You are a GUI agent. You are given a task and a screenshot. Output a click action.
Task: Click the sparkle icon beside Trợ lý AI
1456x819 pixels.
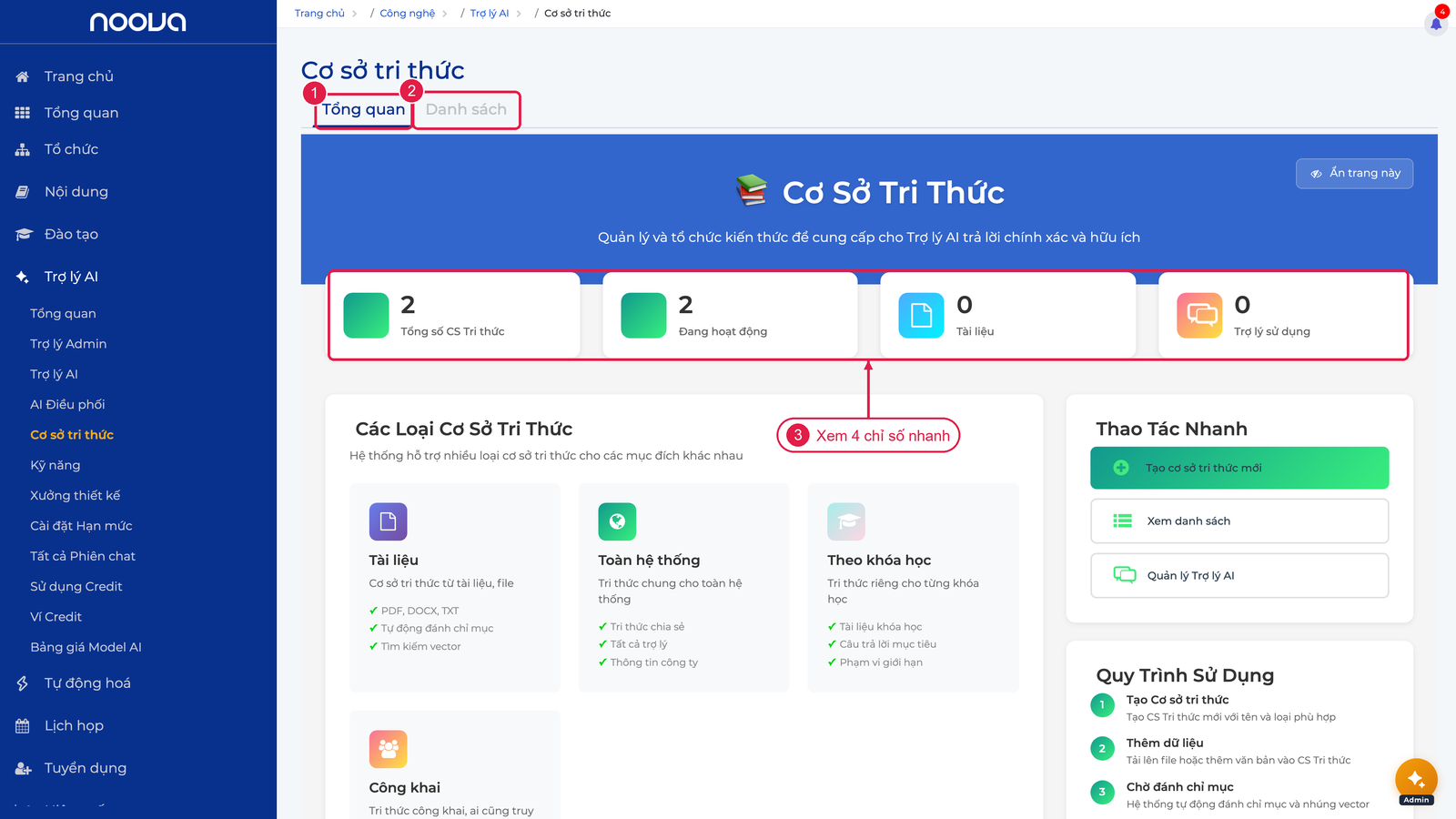tap(23, 277)
